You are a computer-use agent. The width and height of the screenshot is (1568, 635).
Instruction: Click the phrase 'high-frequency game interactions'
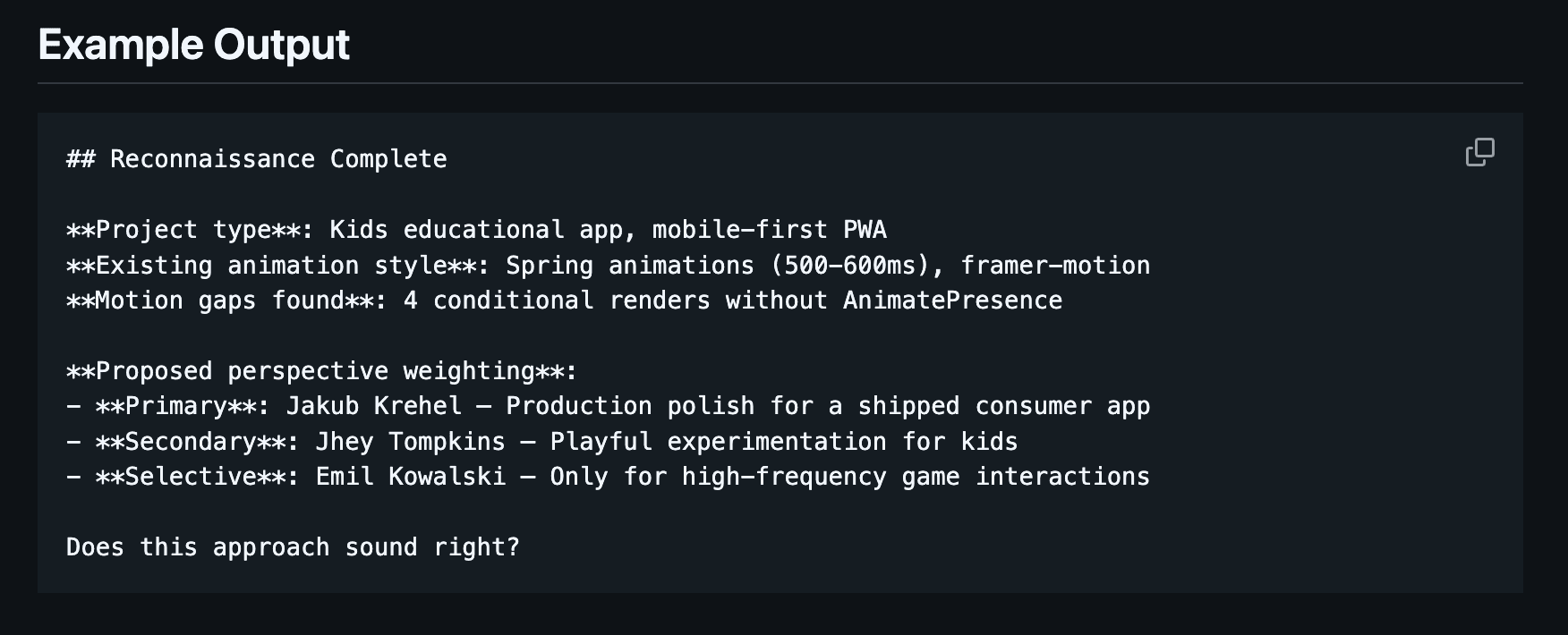point(916,477)
